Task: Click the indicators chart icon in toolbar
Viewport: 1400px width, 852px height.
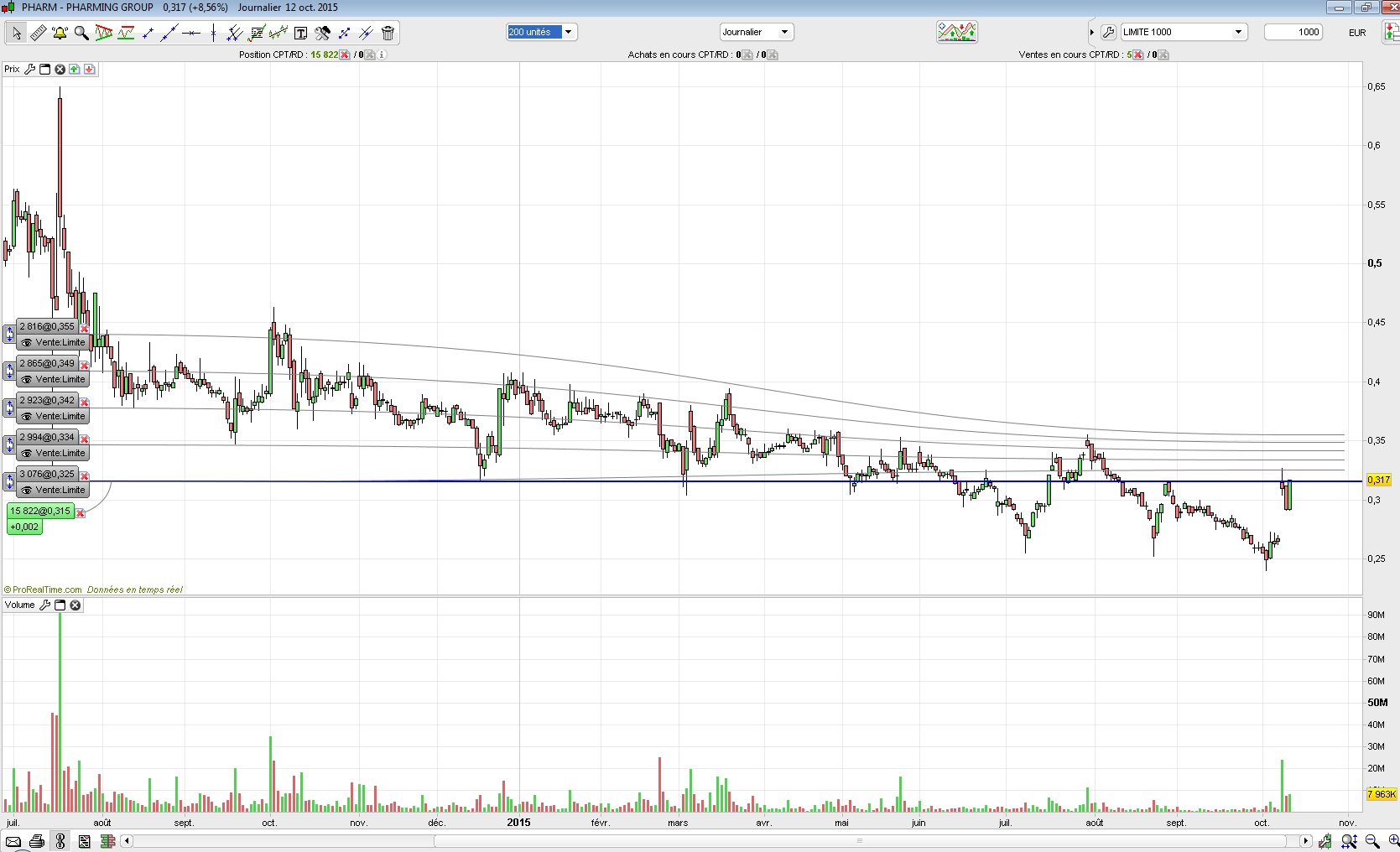Action: point(956,32)
